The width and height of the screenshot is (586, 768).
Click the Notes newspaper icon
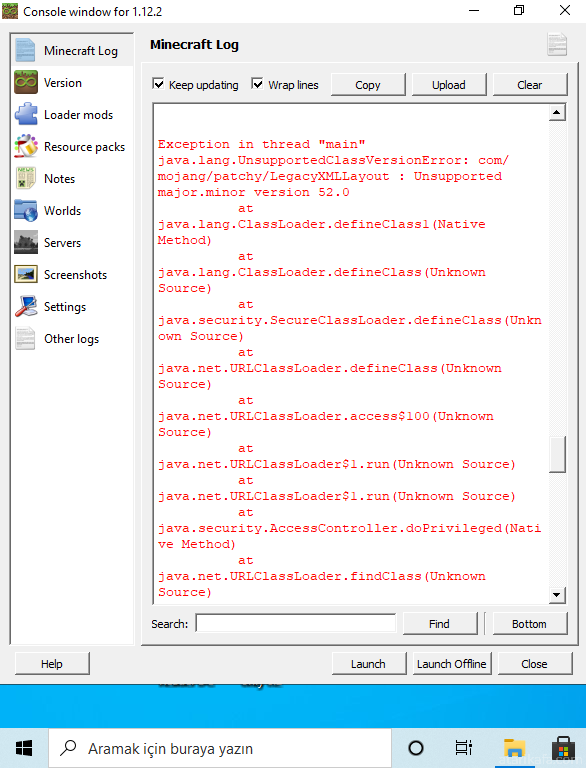tap(25, 178)
